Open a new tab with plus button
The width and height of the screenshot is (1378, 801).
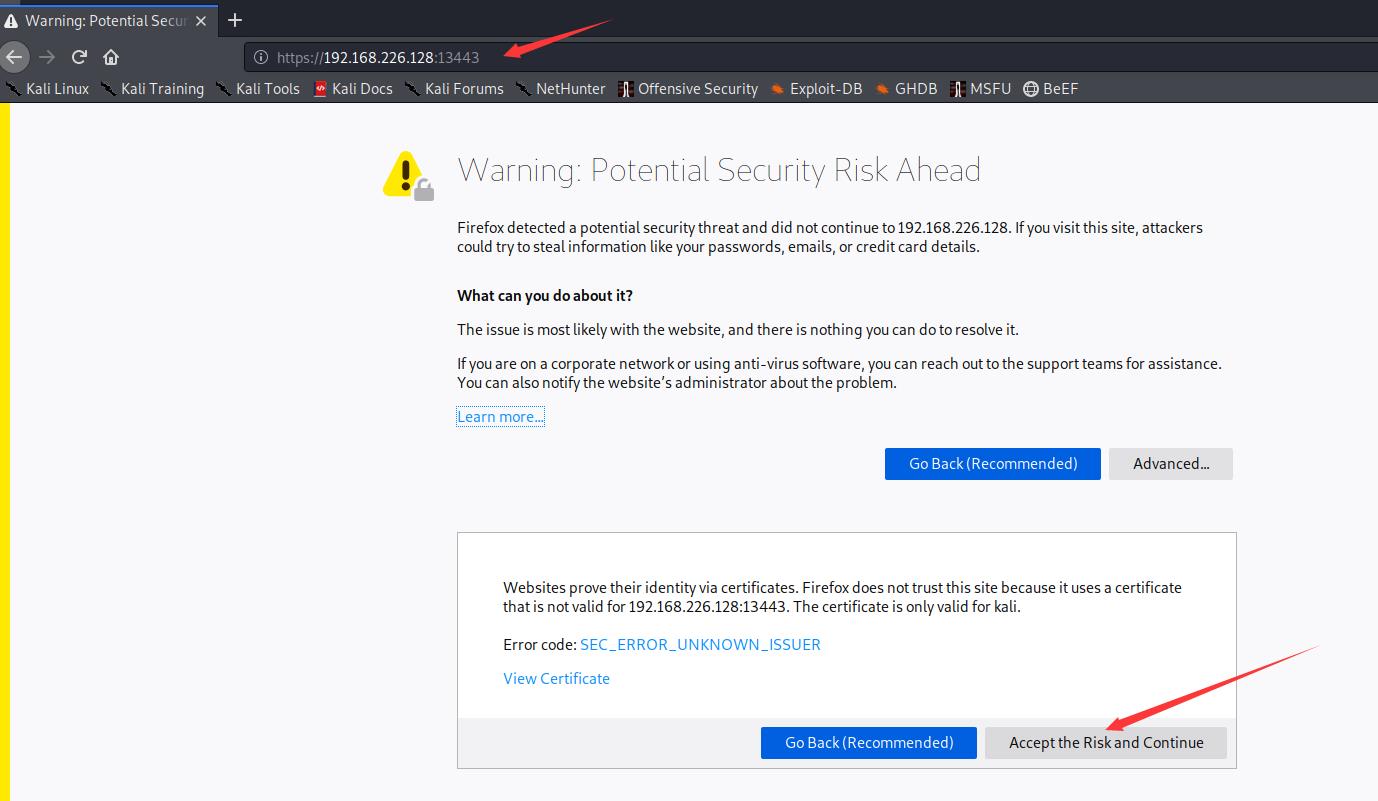click(235, 20)
